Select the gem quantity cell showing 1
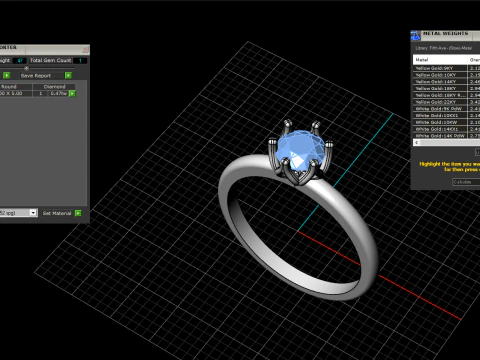Screen dimensions: 480x360 tap(41, 94)
